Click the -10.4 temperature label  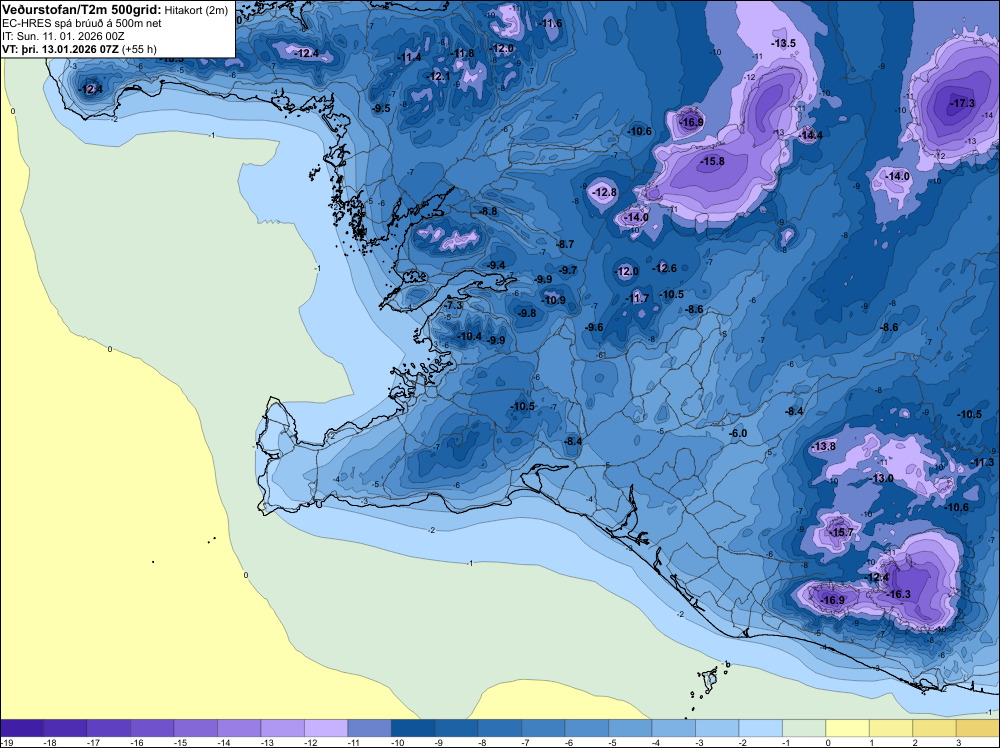469,336
